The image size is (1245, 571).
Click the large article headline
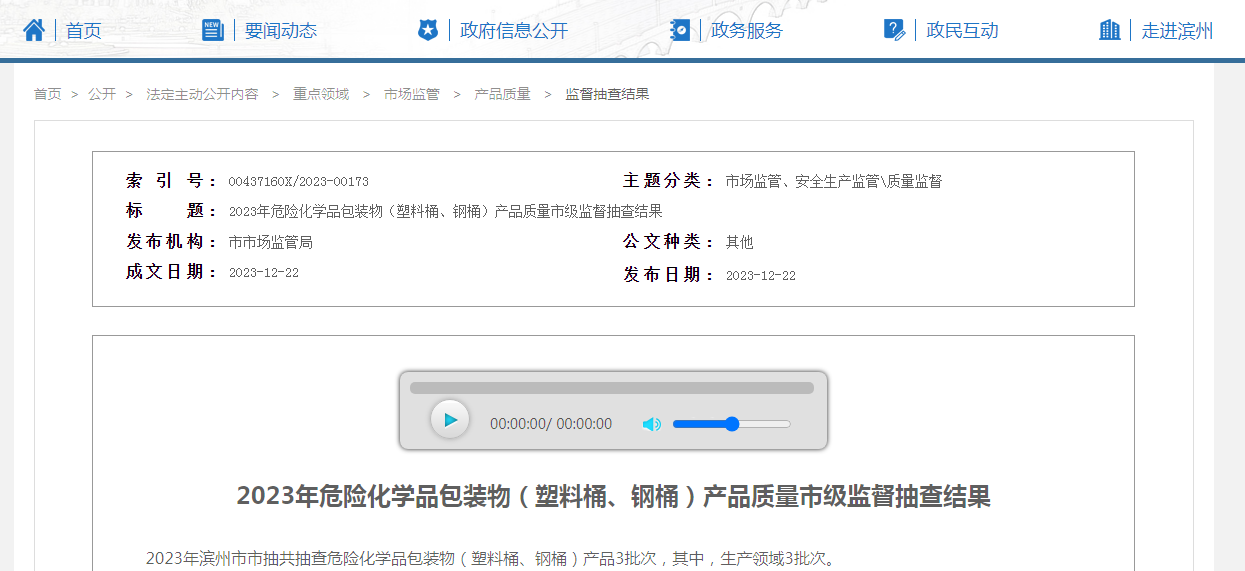point(613,496)
